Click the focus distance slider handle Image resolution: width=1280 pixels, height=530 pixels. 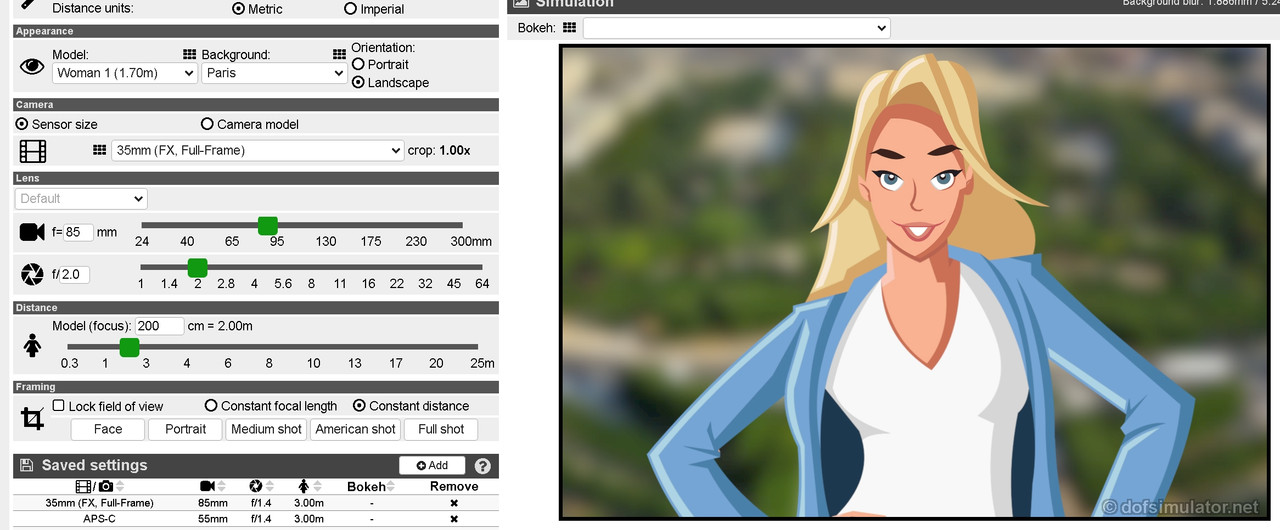pyautogui.click(x=129, y=348)
